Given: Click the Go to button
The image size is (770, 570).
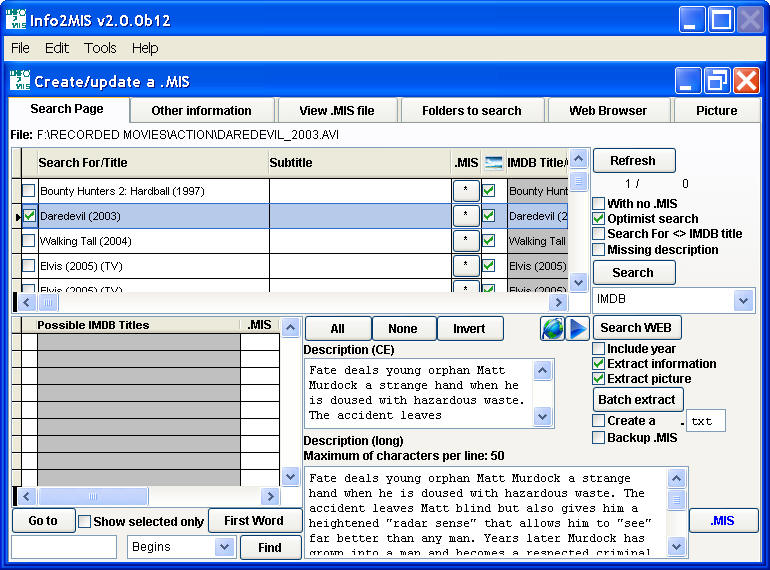Looking at the screenshot, I should click(43, 520).
